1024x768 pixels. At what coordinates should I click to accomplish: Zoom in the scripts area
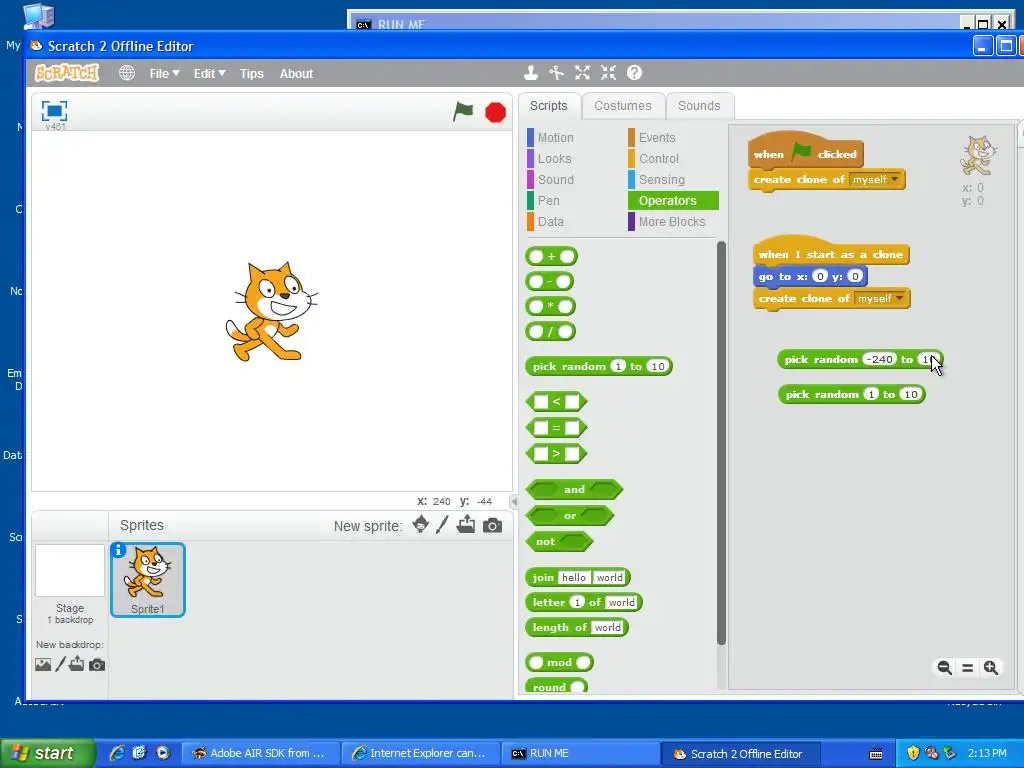tap(991, 667)
